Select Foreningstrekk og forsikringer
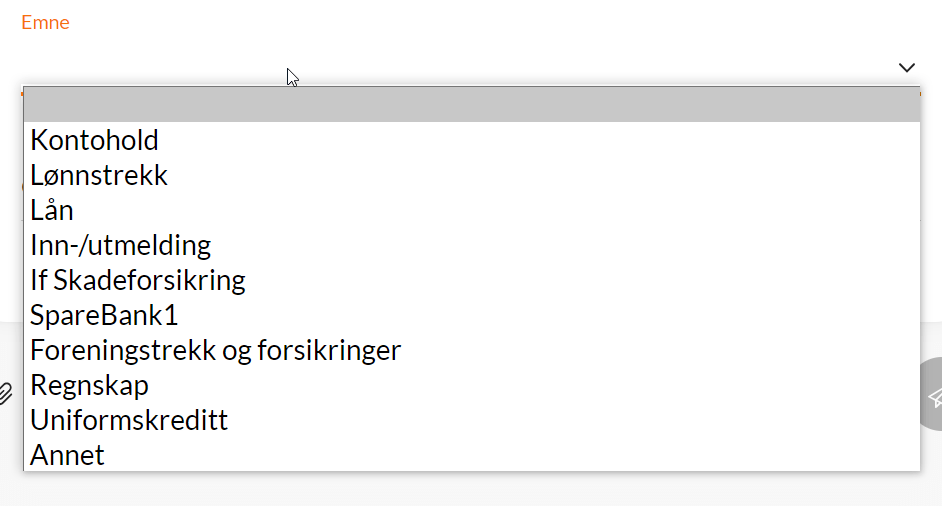942x506 pixels. [216, 350]
